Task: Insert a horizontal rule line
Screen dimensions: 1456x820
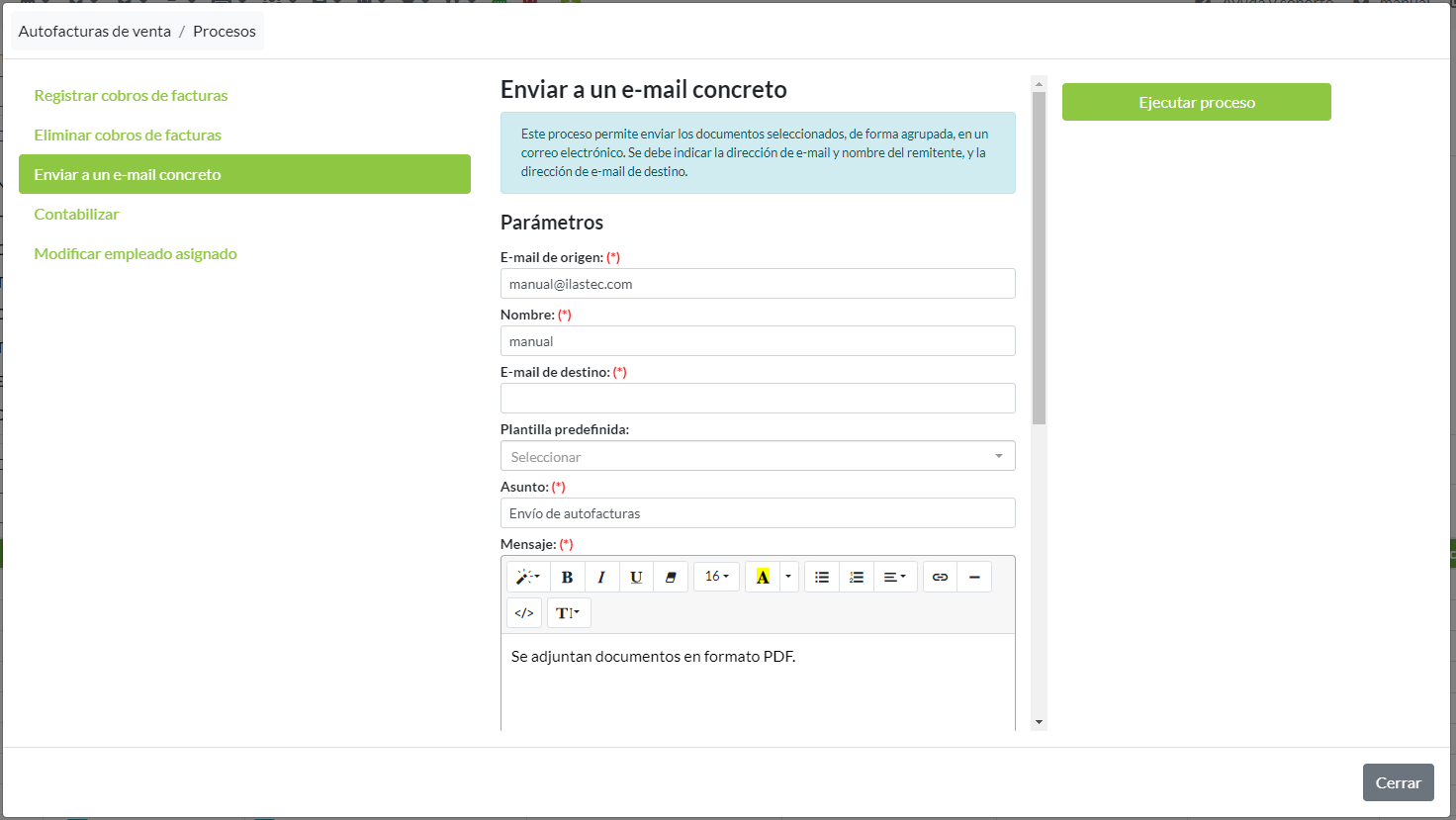Action: click(974, 577)
